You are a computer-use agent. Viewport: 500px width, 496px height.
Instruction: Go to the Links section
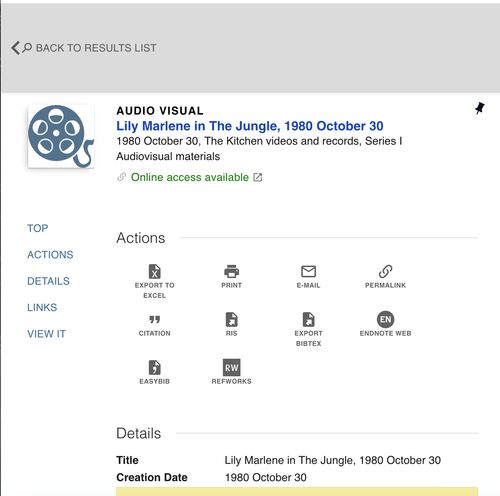[42, 307]
